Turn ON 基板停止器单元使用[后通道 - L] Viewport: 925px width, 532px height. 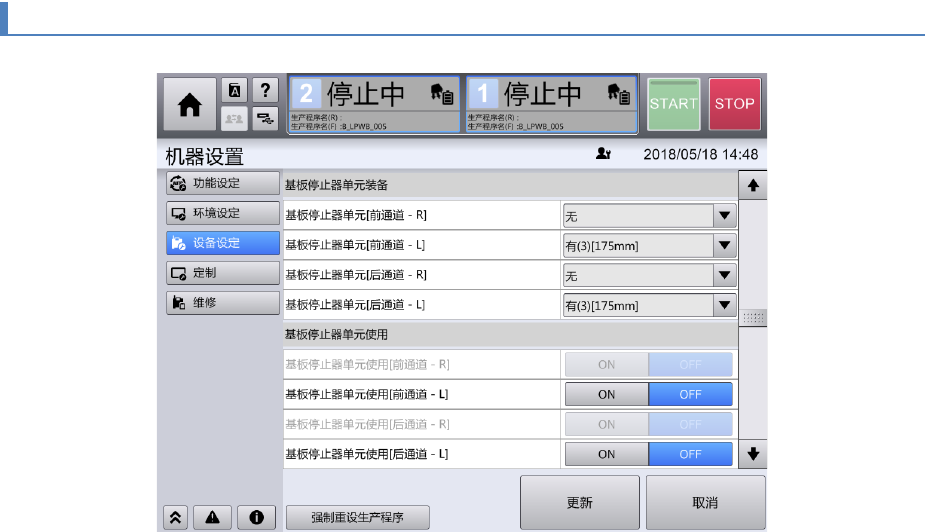(606, 454)
